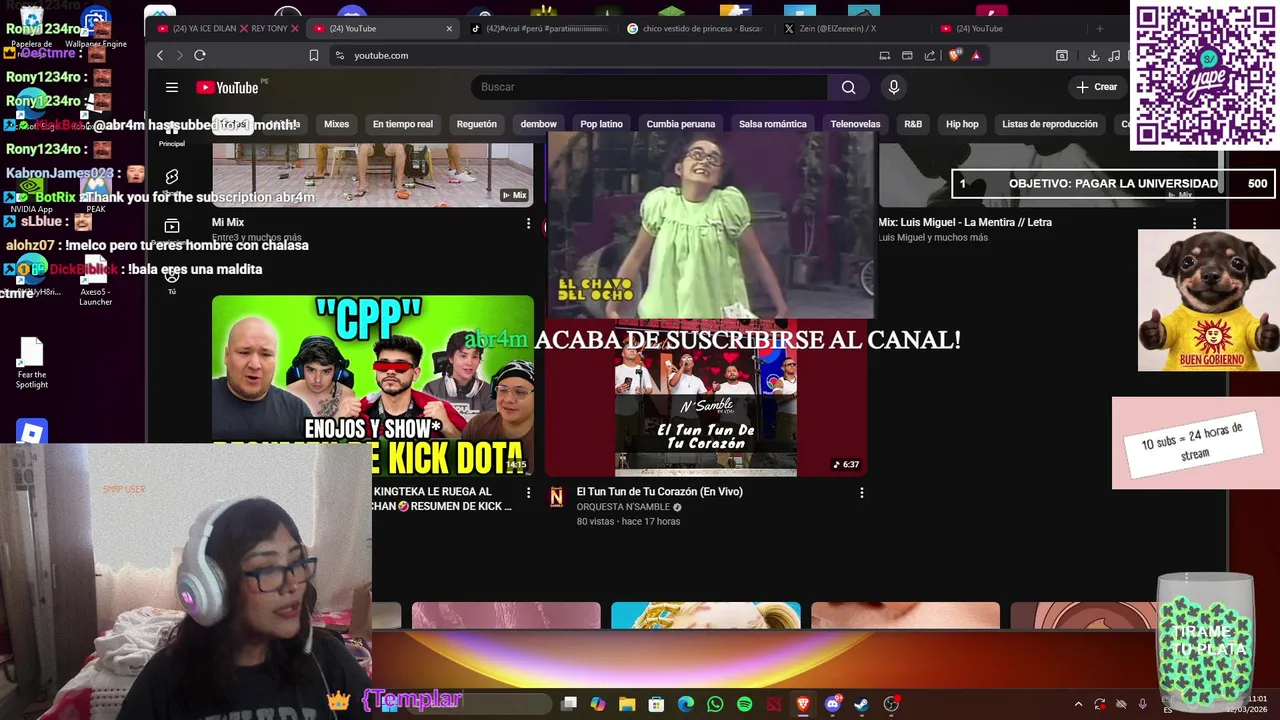This screenshot has width=1280, height=720.
Task: Select the Cumbia peruana chip
Action: (x=681, y=124)
